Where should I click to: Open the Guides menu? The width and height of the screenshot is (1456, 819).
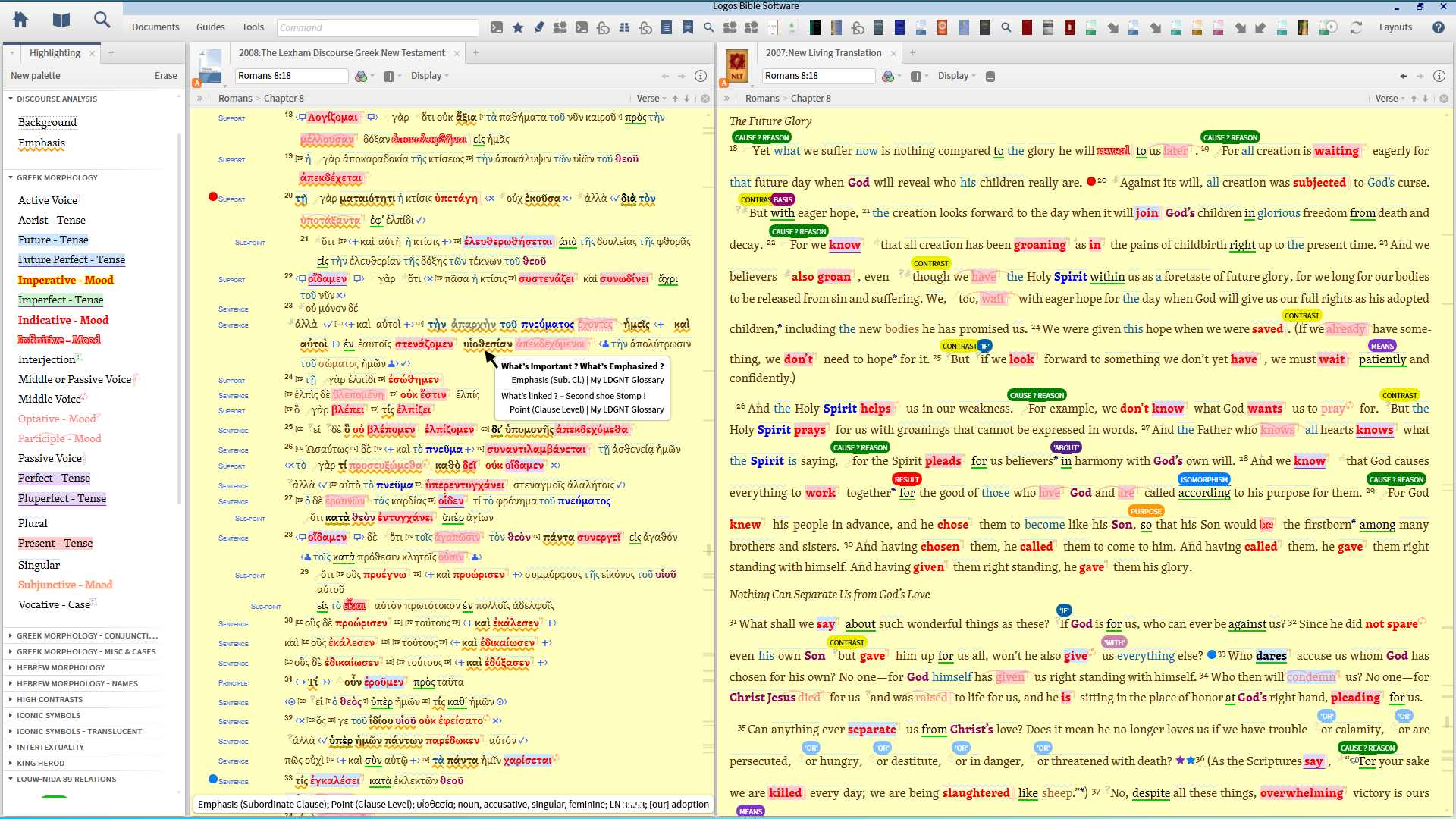210,27
